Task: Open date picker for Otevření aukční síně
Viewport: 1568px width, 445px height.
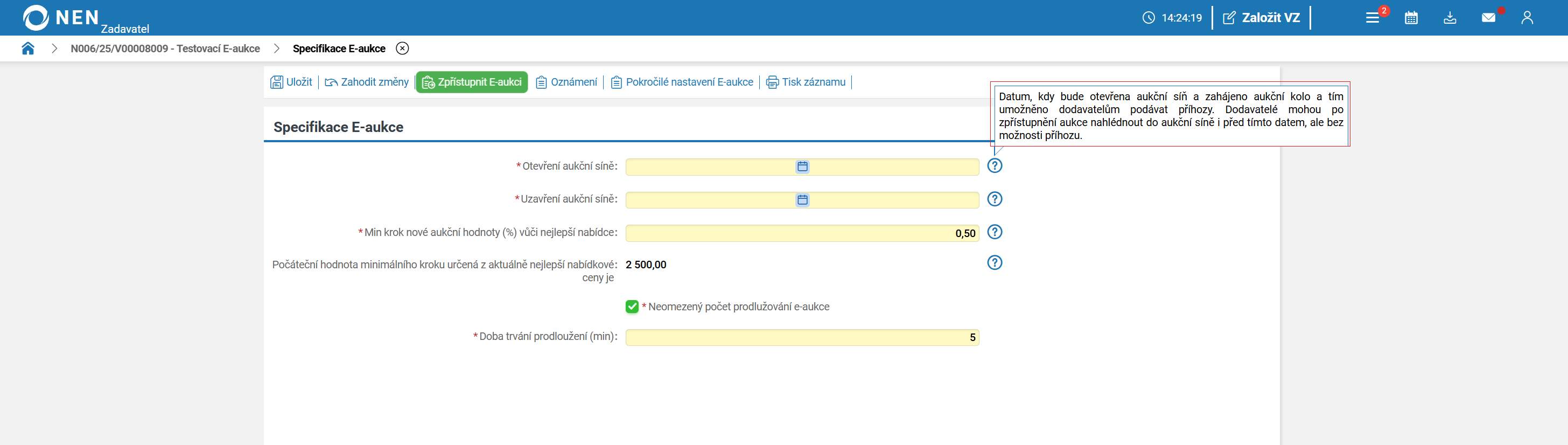Action: (x=802, y=167)
